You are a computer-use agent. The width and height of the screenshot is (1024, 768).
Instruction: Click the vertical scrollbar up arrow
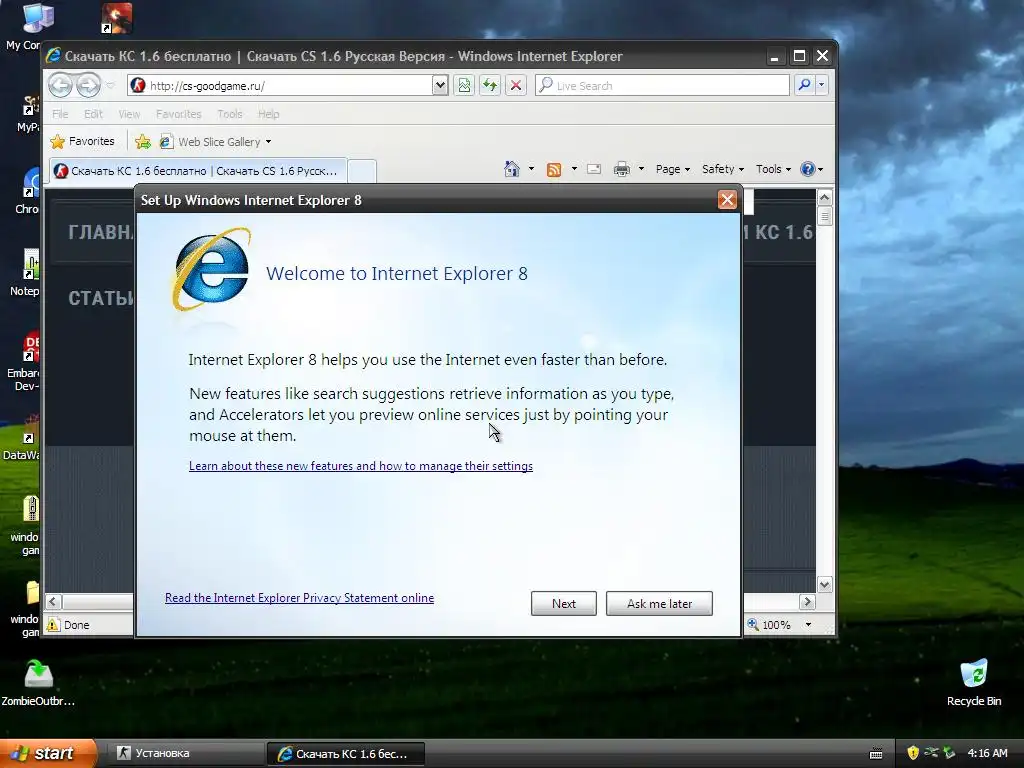click(x=824, y=197)
